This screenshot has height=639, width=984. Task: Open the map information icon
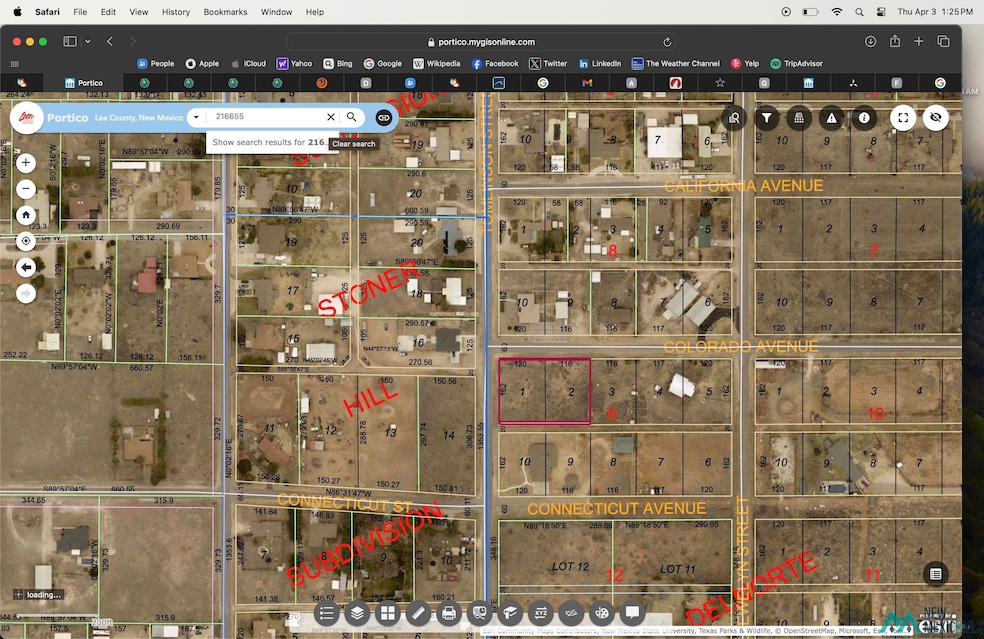click(x=864, y=117)
